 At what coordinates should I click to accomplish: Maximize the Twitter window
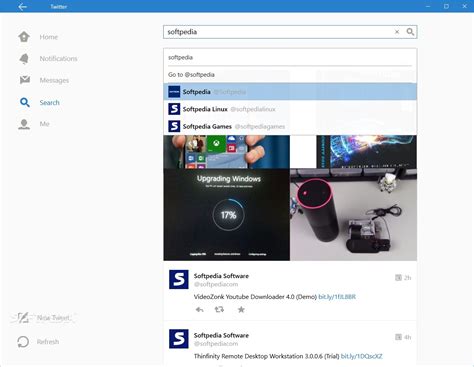pyautogui.click(x=446, y=6)
